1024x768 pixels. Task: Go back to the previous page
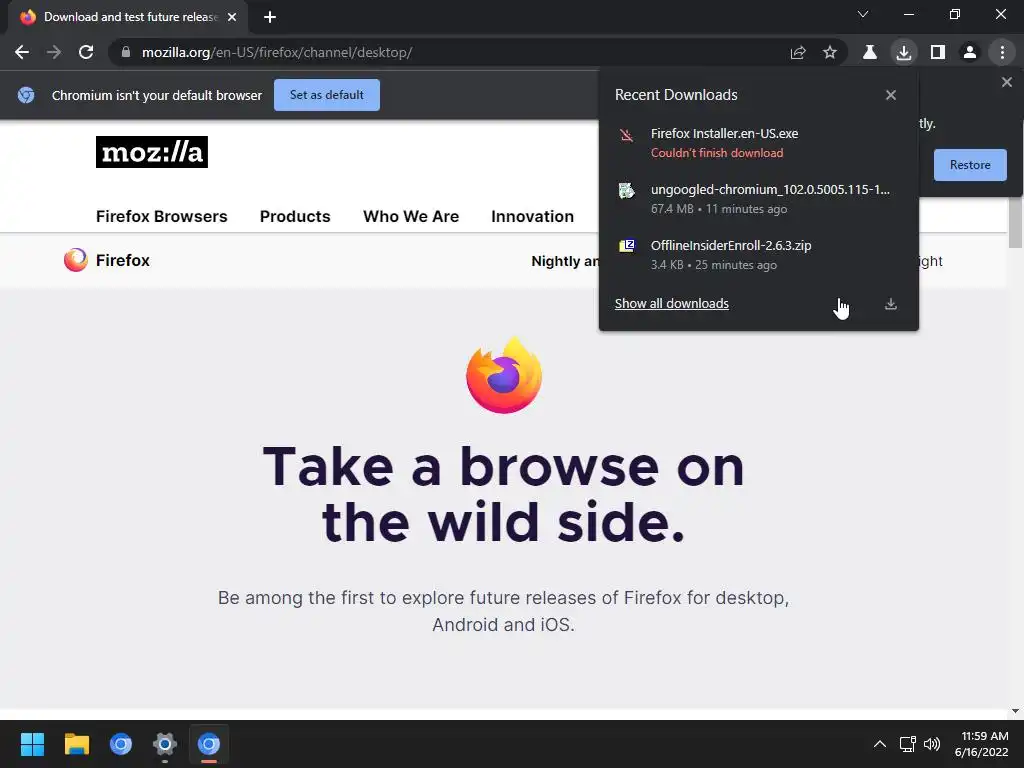click(22, 52)
